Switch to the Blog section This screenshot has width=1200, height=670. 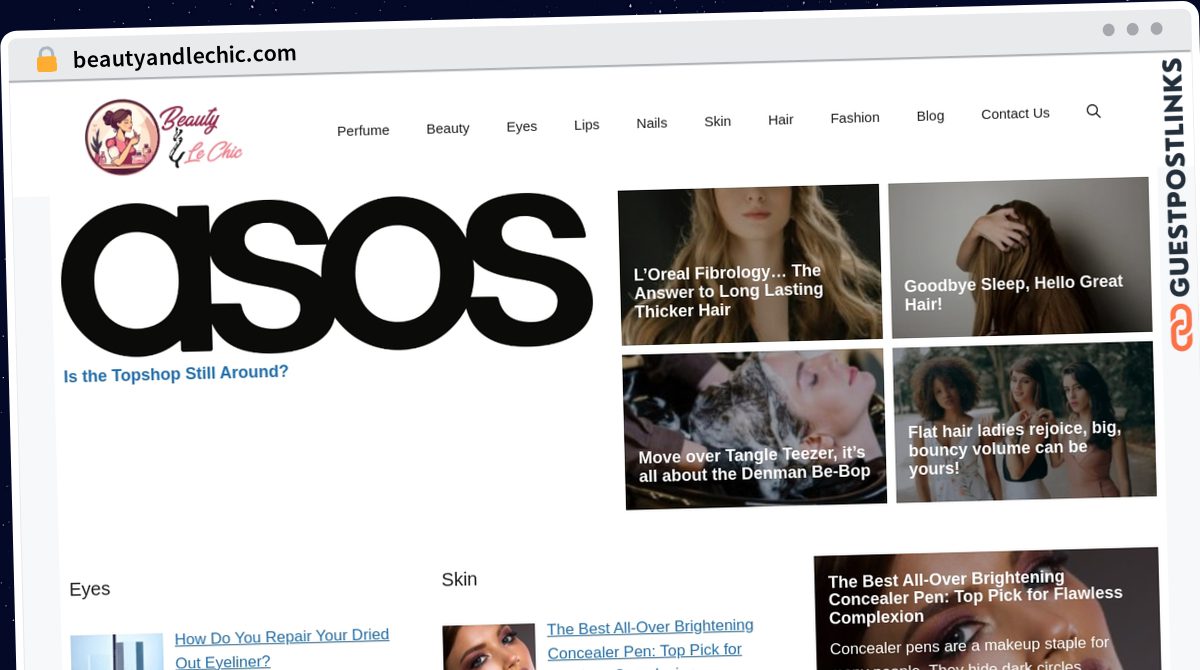pos(930,115)
